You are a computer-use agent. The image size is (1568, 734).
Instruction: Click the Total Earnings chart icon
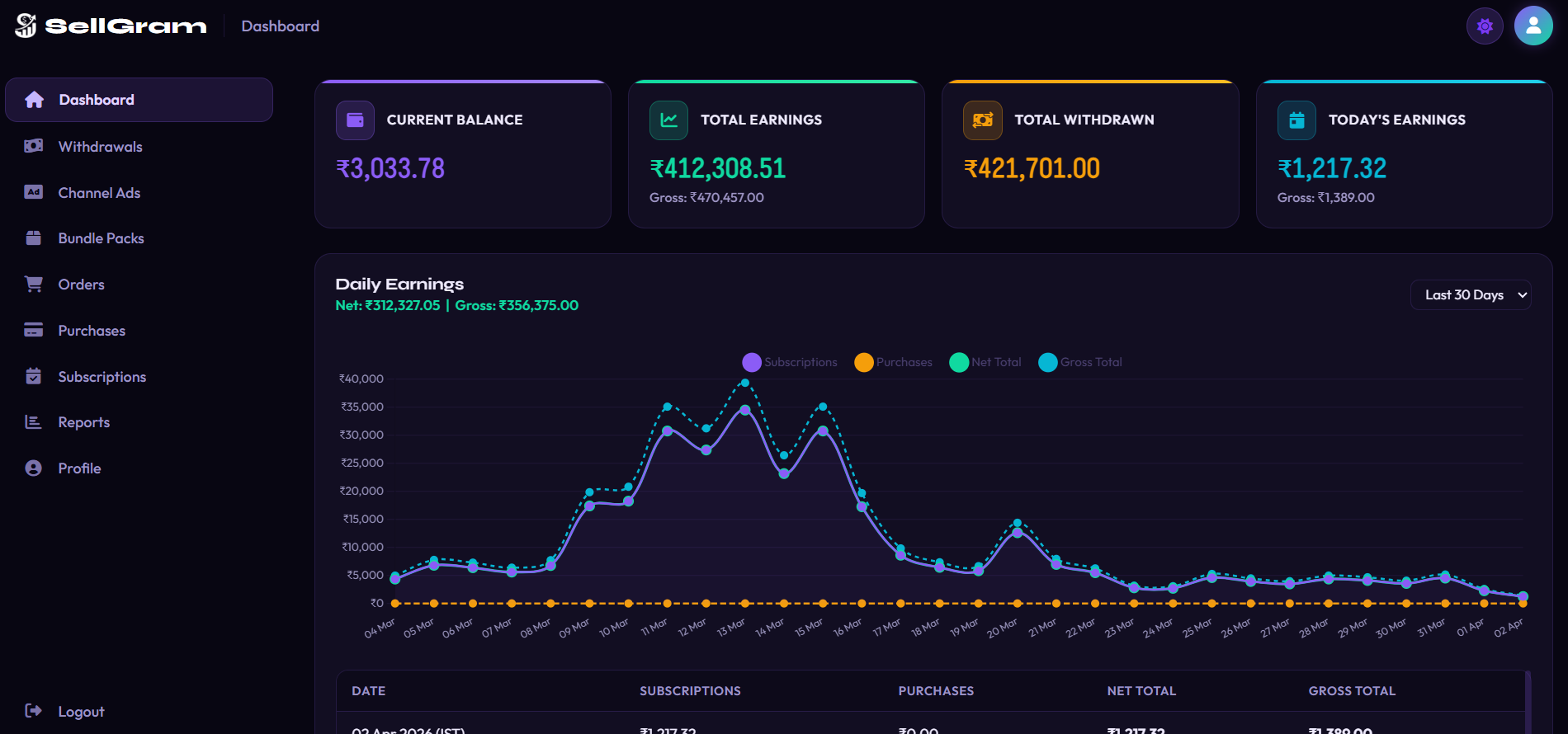668,120
